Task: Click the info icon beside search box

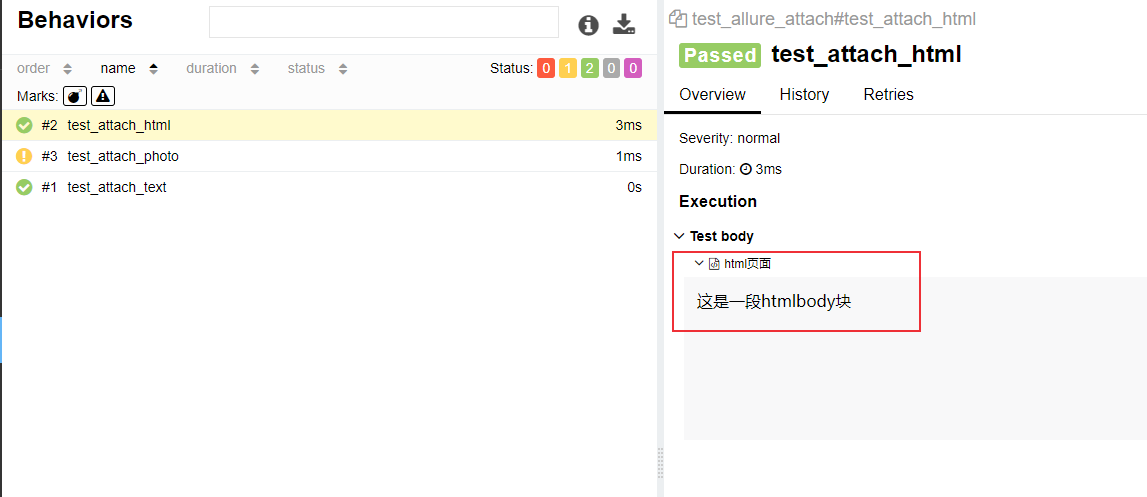Action: tap(588, 25)
